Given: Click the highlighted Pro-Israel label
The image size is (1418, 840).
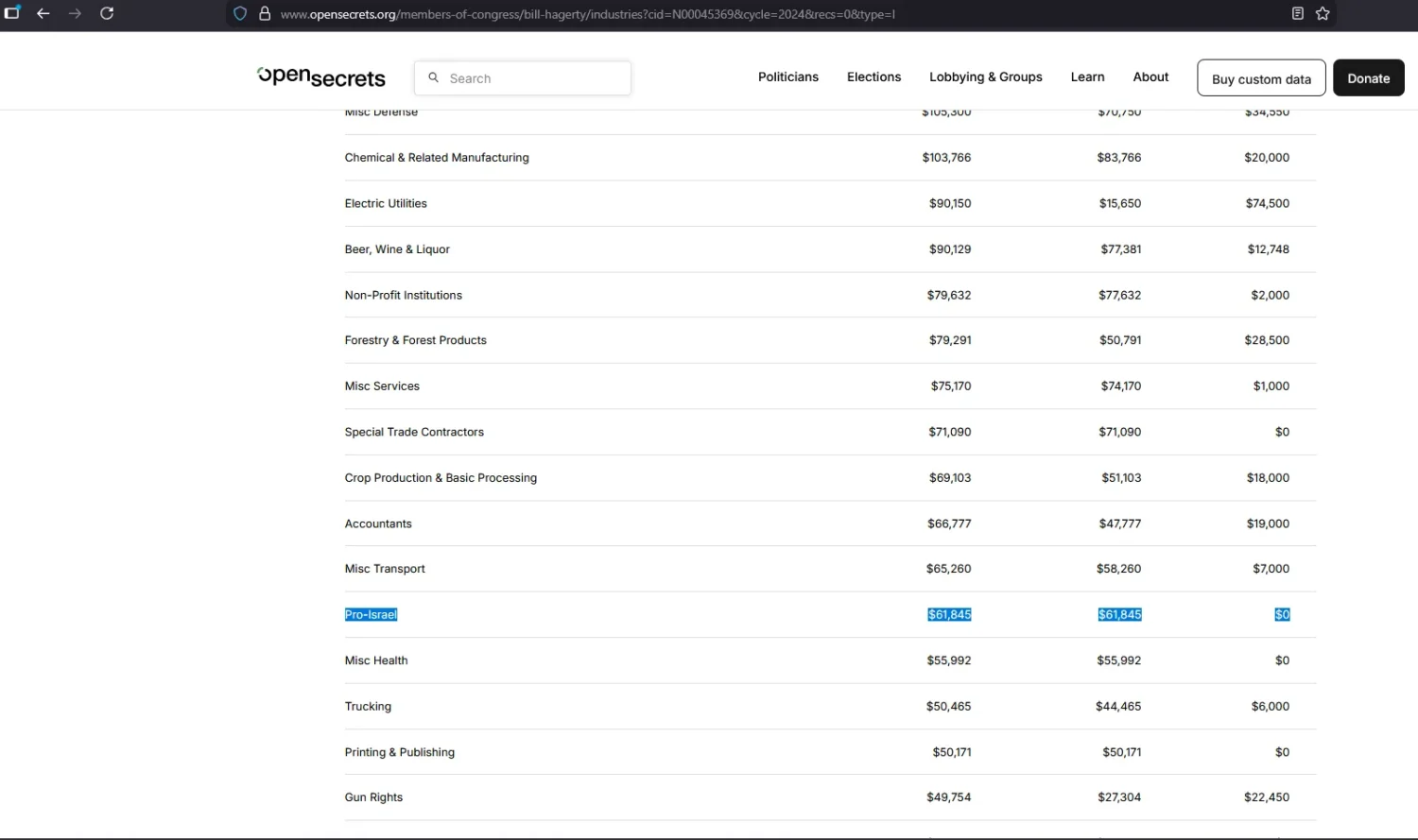Looking at the screenshot, I should click(x=371, y=615).
